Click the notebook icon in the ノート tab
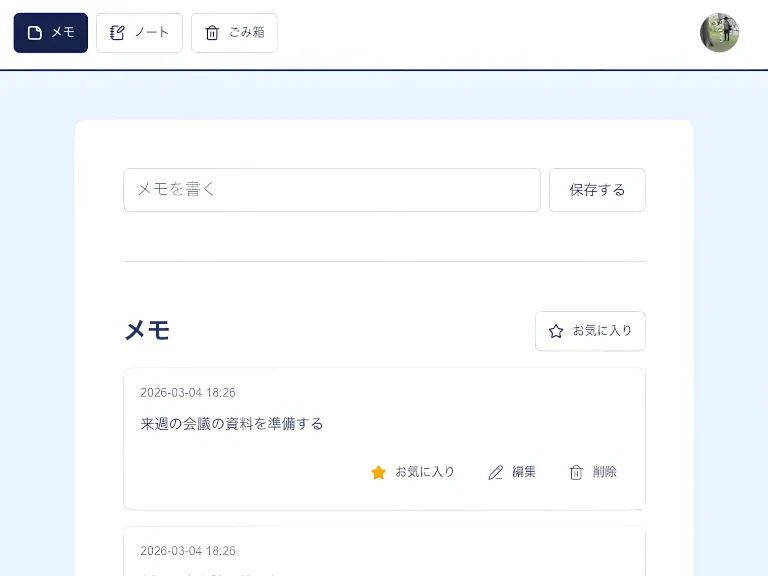The width and height of the screenshot is (768, 576). (x=117, y=33)
